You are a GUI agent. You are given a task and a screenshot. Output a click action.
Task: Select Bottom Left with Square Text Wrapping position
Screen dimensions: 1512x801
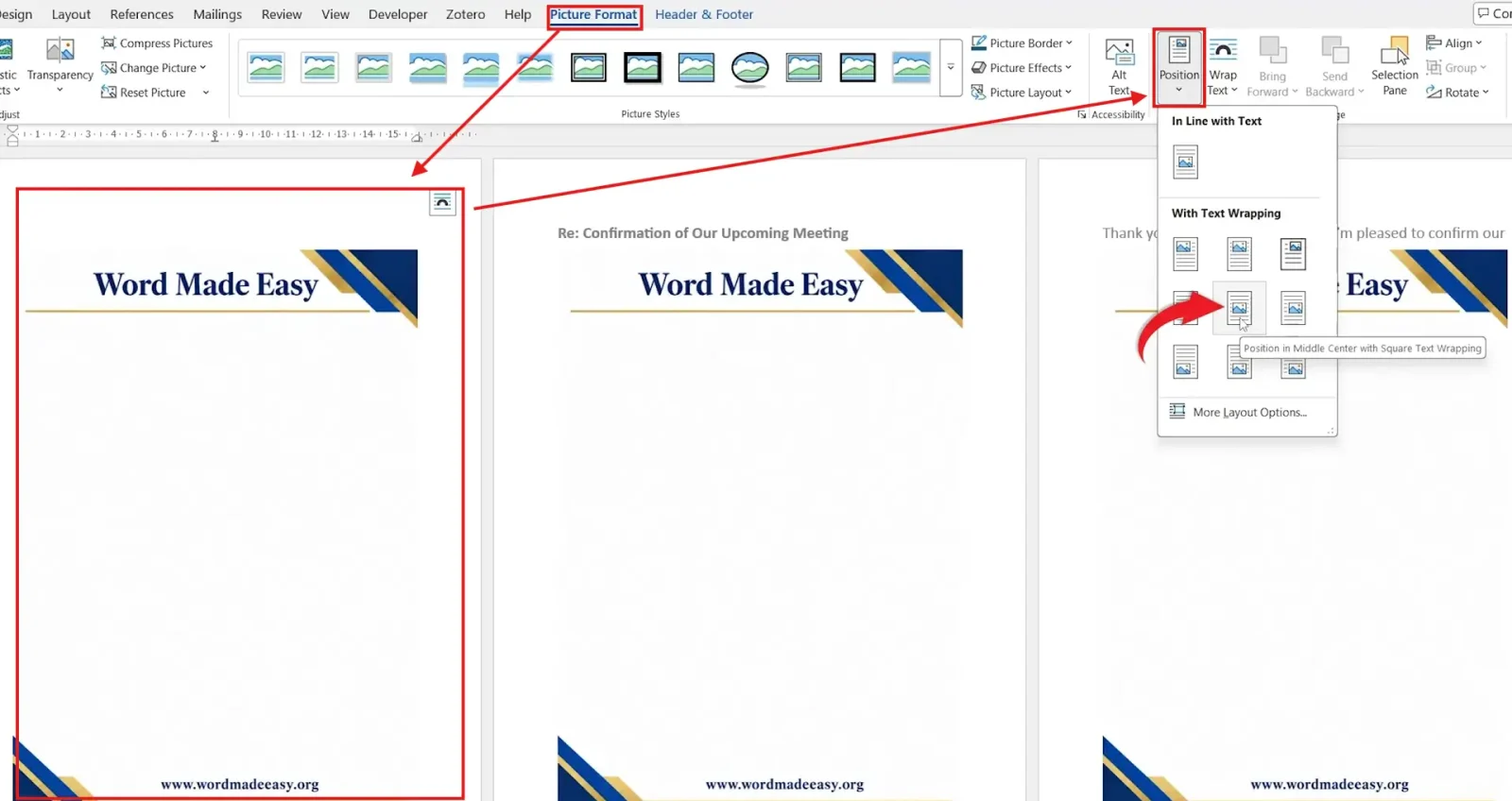pos(1185,362)
